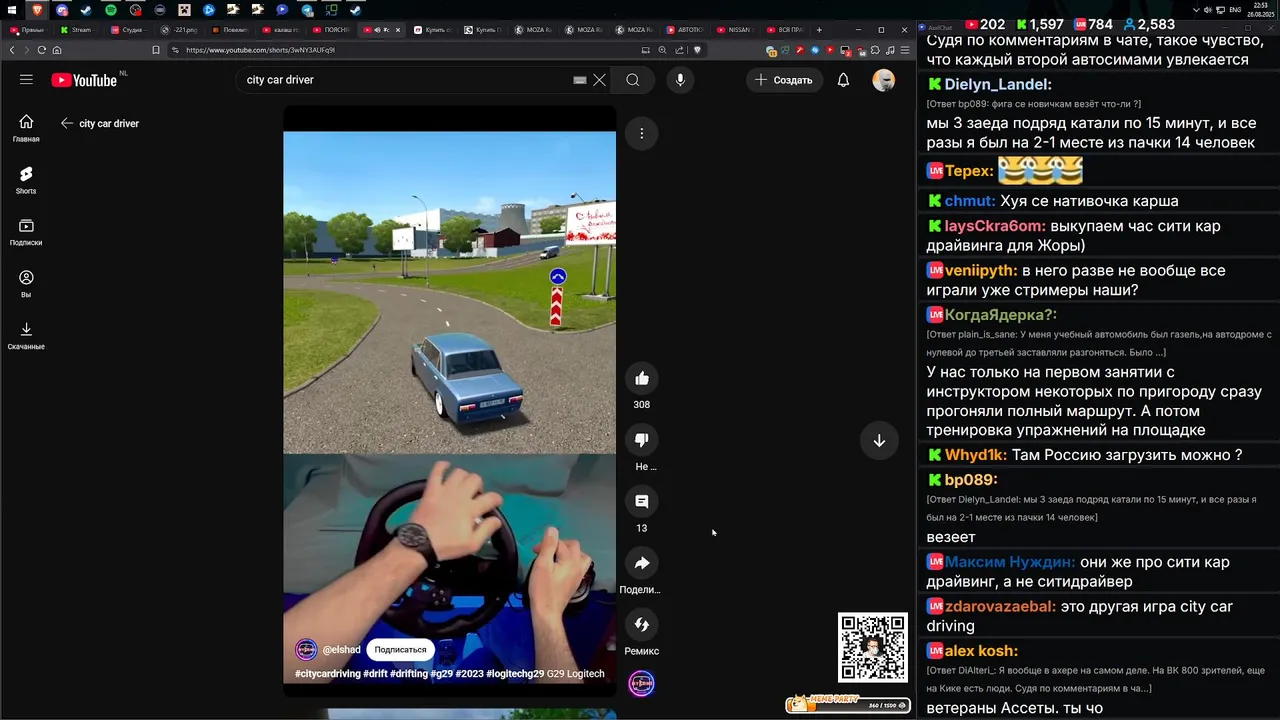Open the #citycardriving hashtag link
This screenshot has width=1280, height=720.
[327, 674]
